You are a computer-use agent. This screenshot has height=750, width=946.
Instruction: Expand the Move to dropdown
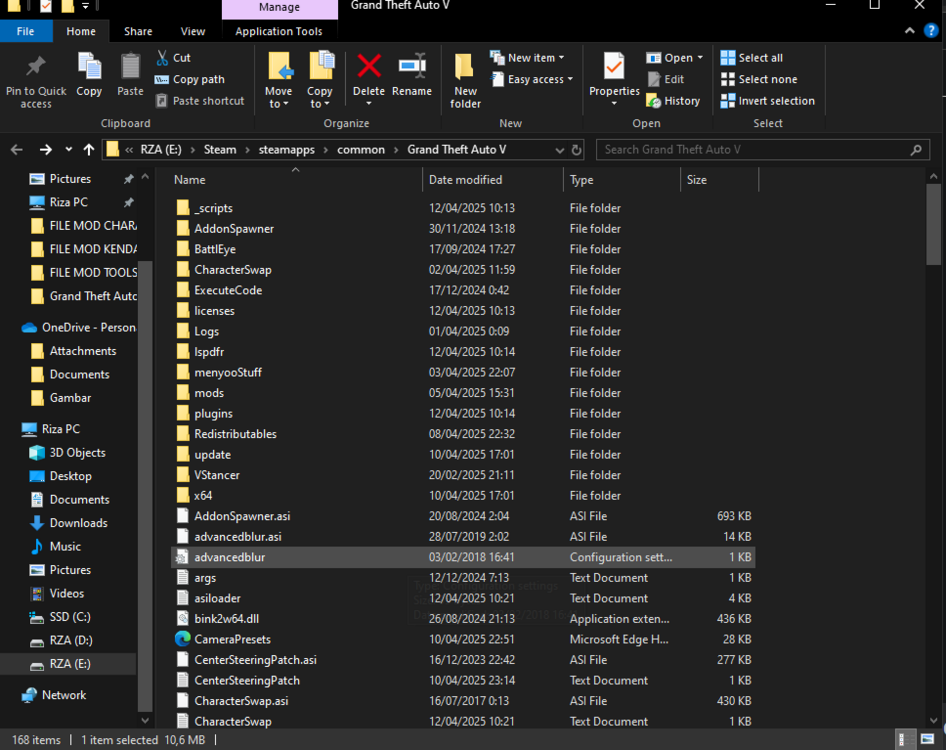click(x=278, y=78)
